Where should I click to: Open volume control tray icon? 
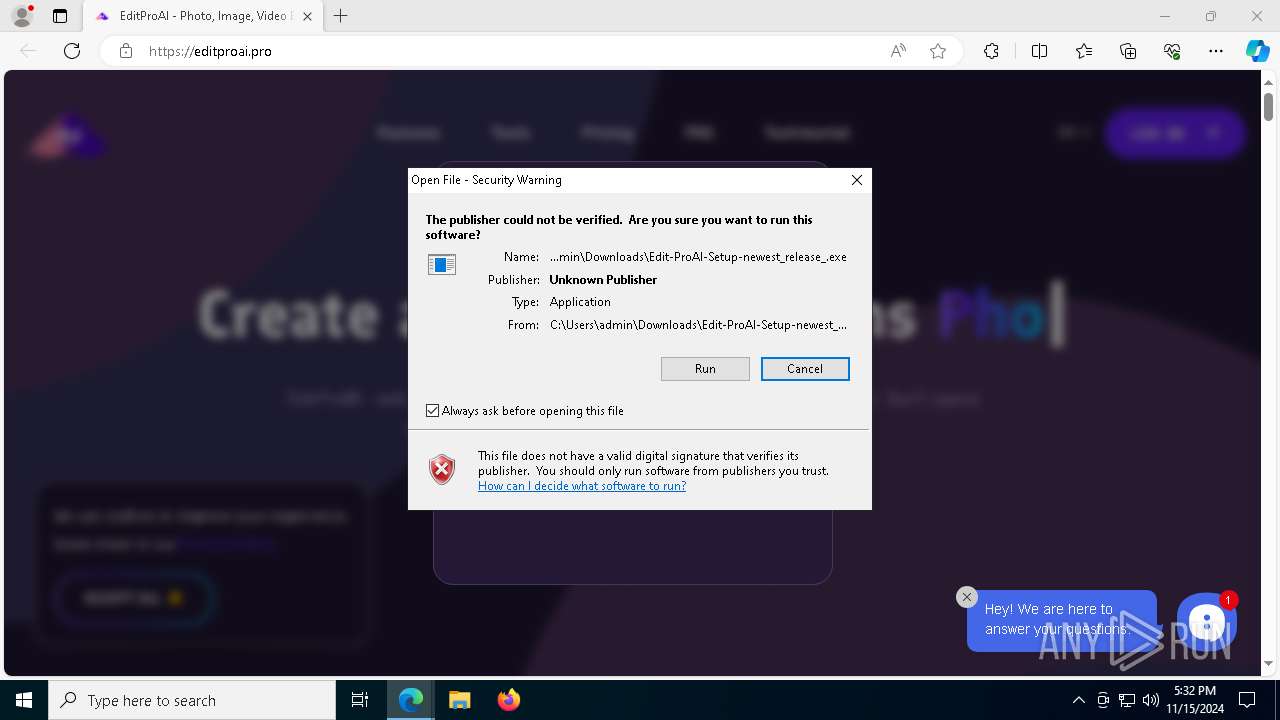1150,700
